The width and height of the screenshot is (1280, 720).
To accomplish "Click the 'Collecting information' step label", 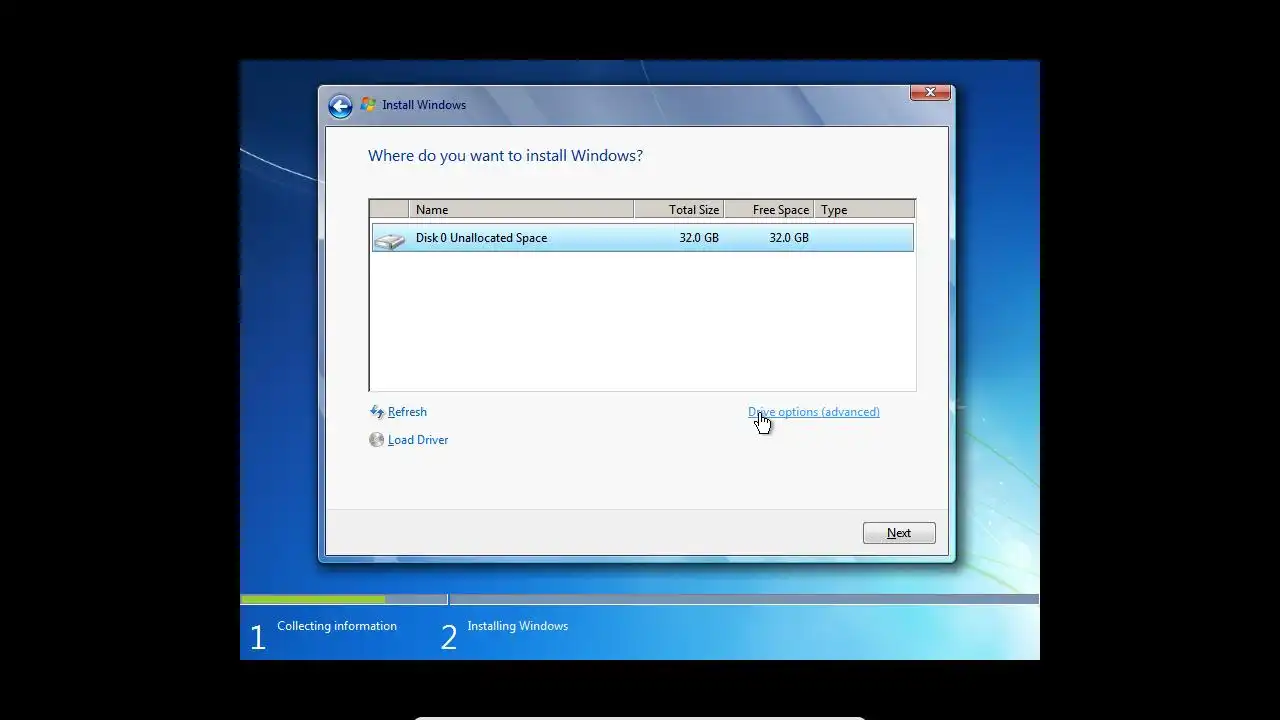I will pos(337,626).
